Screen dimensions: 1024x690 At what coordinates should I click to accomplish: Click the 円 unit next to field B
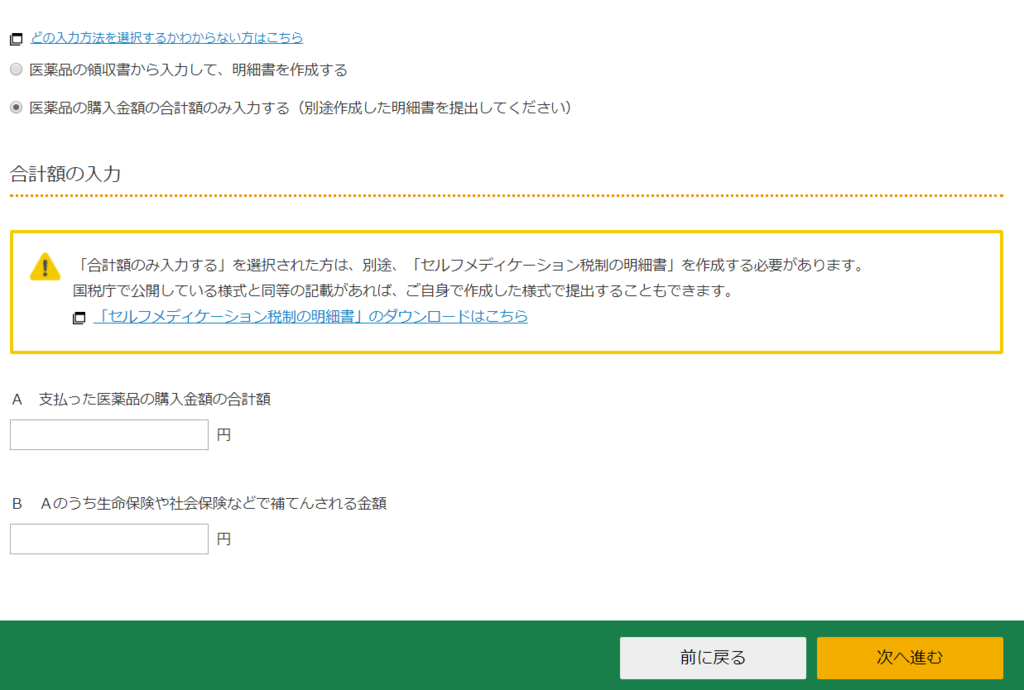point(224,539)
